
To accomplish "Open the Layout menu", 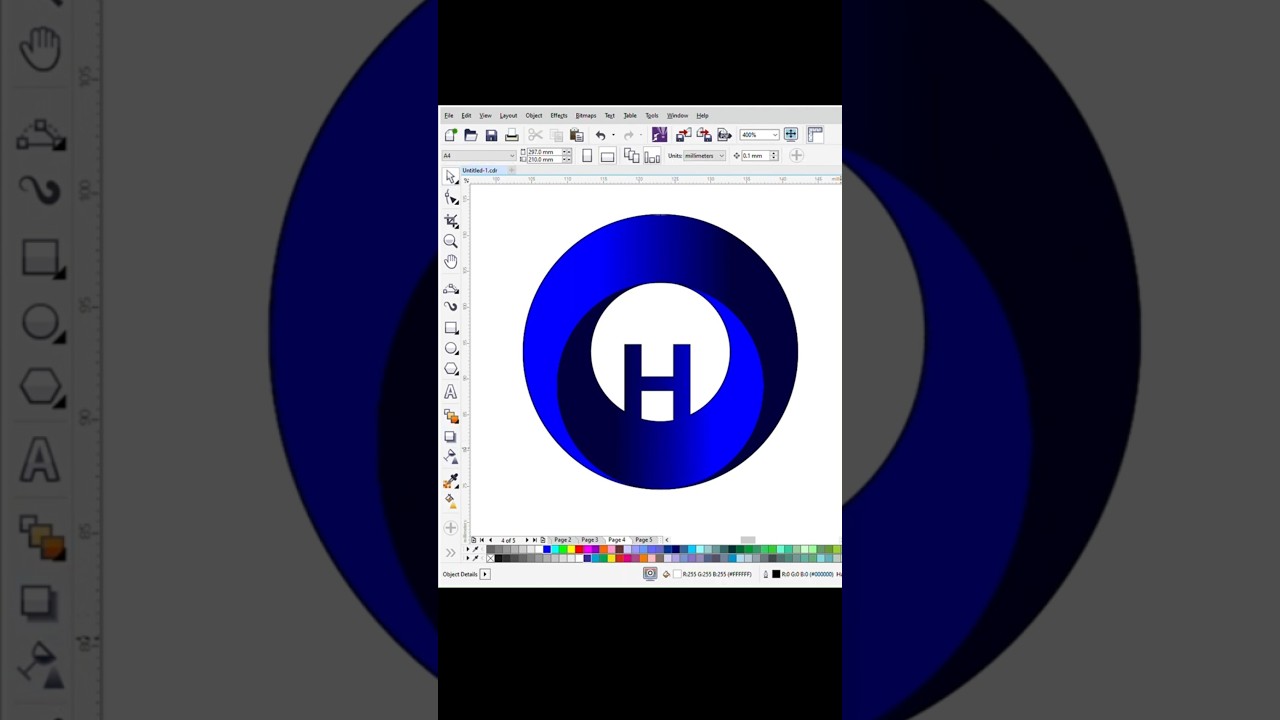I will [x=508, y=116].
